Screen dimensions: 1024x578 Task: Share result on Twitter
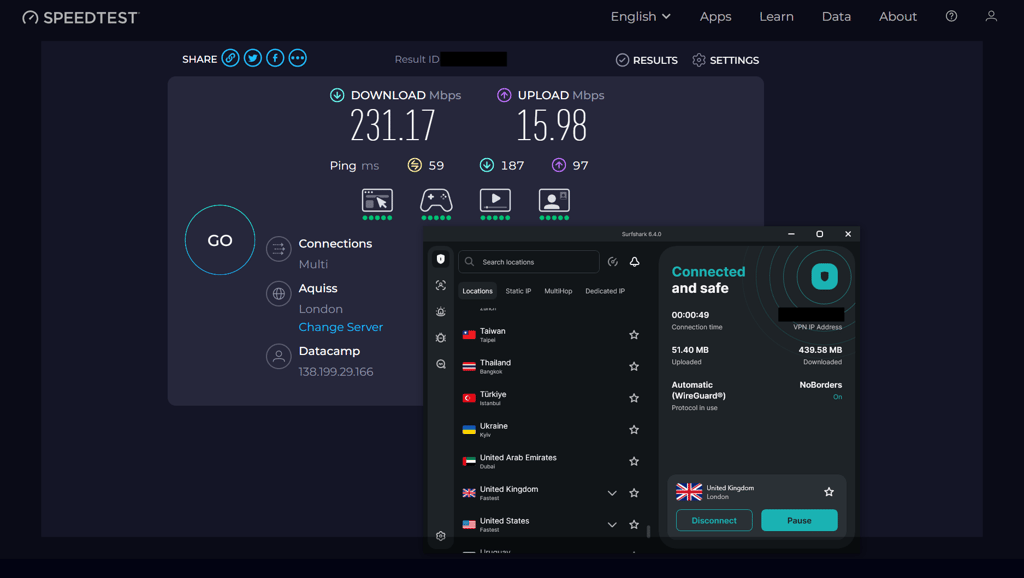pyautogui.click(x=253, y=58)
